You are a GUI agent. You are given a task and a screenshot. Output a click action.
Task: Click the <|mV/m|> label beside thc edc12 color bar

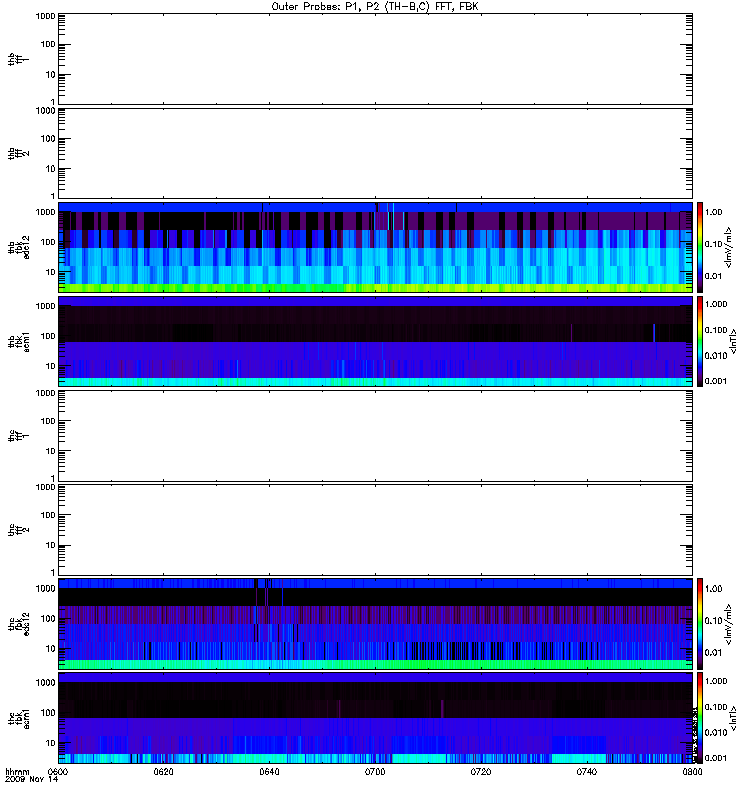[x=728, y=624]
